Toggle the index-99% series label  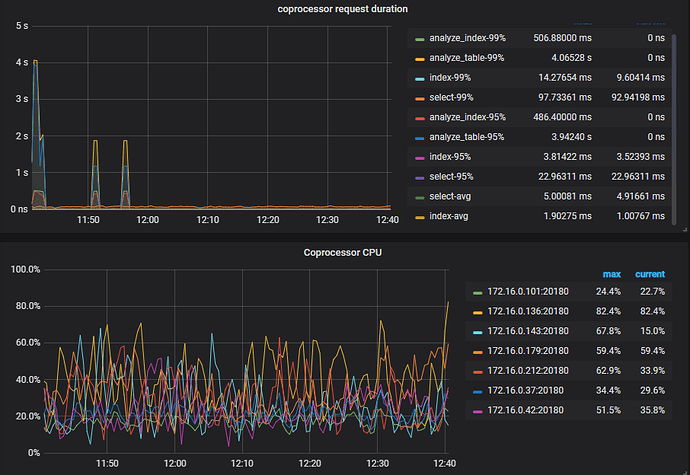point(450,77)
